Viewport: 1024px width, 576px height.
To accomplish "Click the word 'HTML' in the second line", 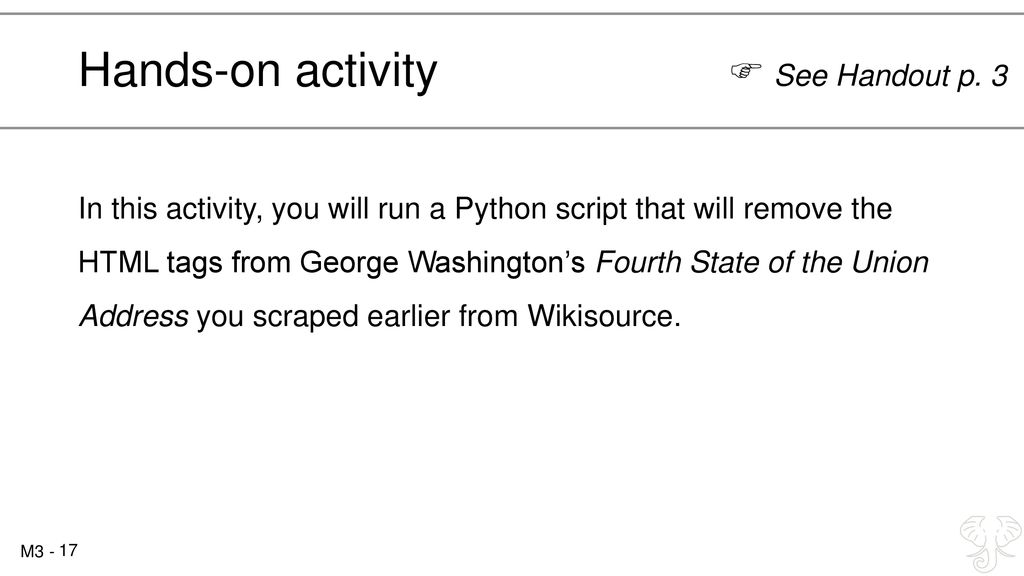I will click(x=118, y=263).
